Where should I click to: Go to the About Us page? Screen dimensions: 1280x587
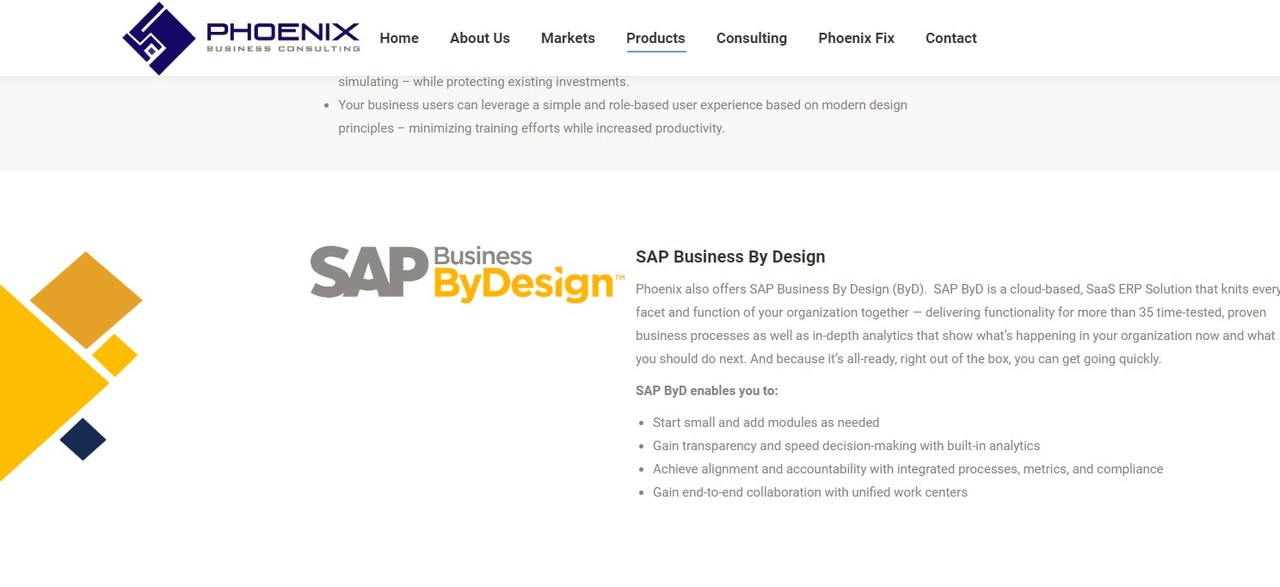pyautogui.click(x=480, y=38)
